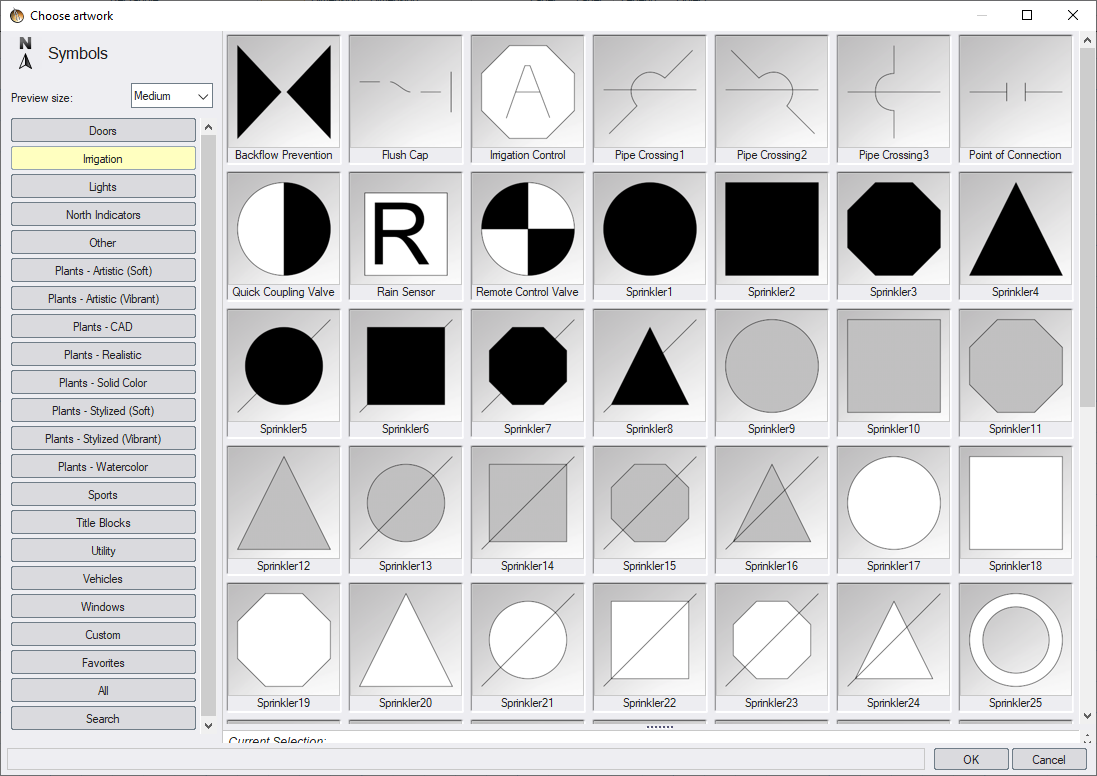Pick the Sprinkler15 symbol

[649, 511]
